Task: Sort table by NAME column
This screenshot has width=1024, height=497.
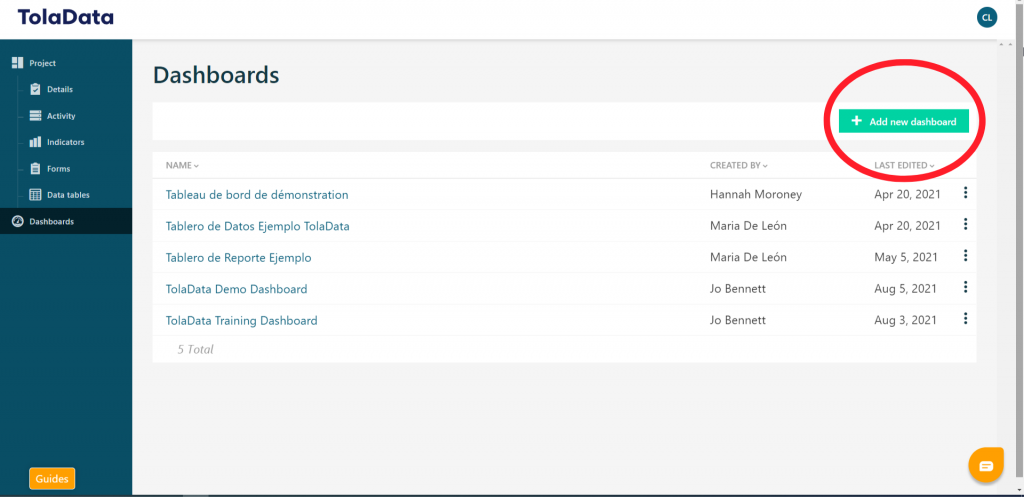Action: pos(182,165)
